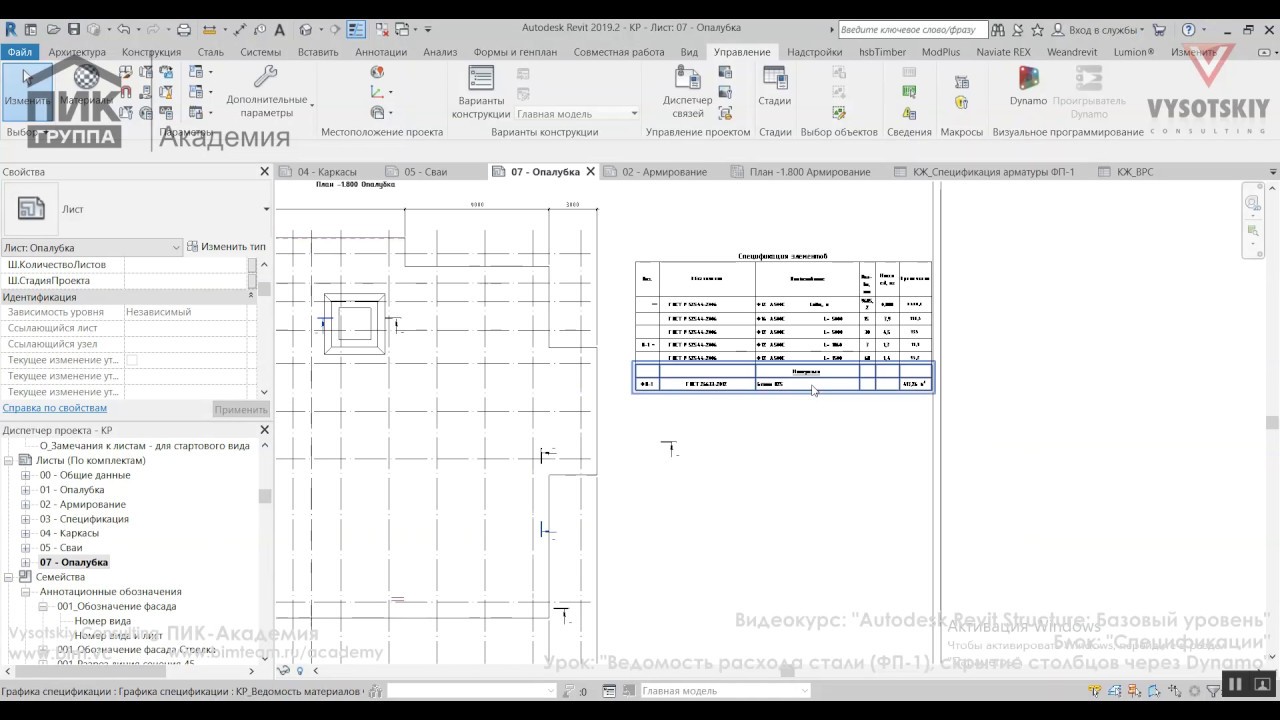
Task: Open the Файл menu
Action: pos(19,52)
